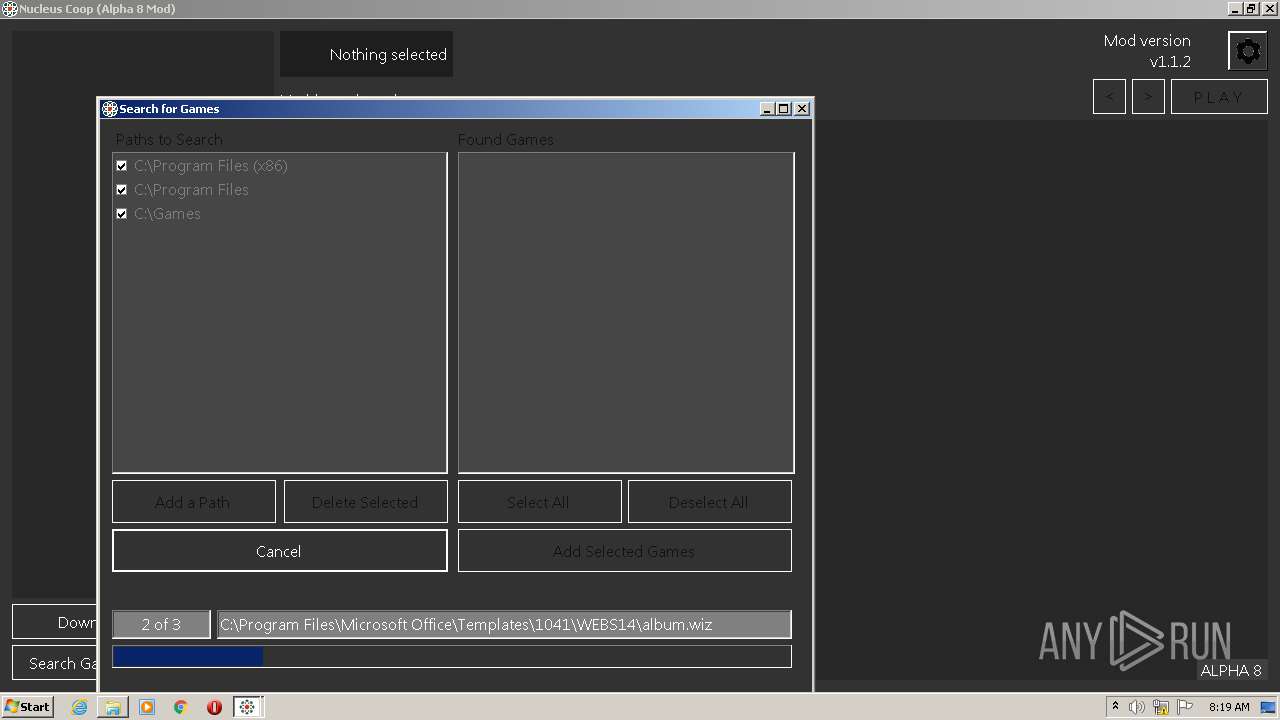Select the C:\Games path entry
This screenshot has width=1280, height=720.
167,214
